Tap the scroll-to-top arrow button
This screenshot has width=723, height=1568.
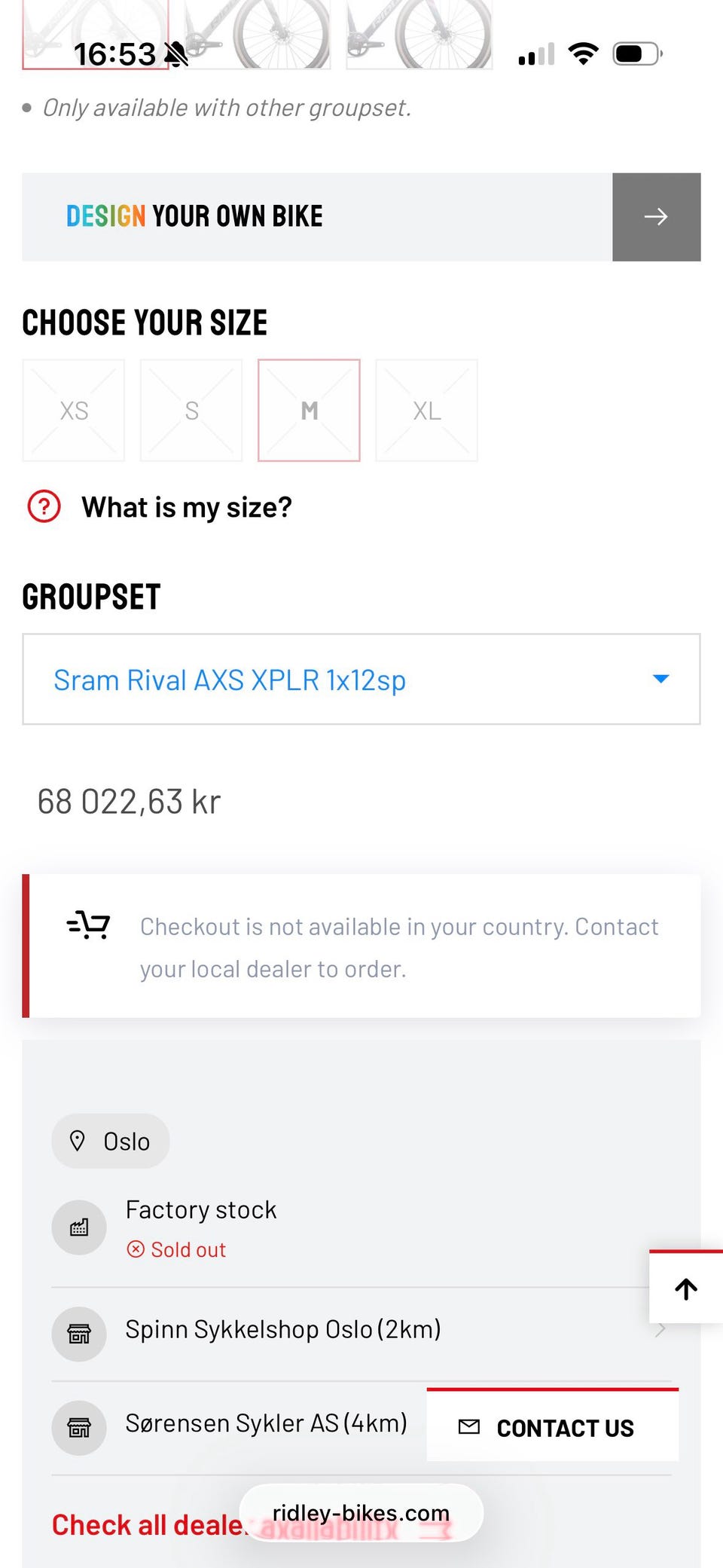pos(685,1288)
